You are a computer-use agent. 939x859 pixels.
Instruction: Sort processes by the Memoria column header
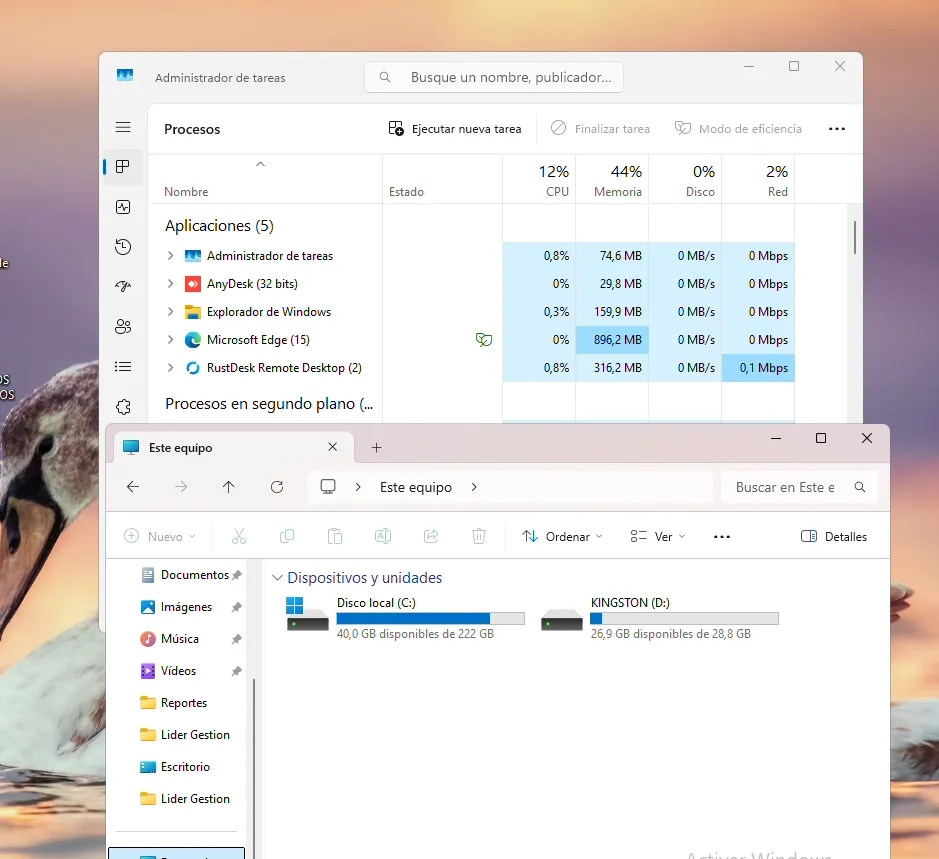(x=612, y=180)
